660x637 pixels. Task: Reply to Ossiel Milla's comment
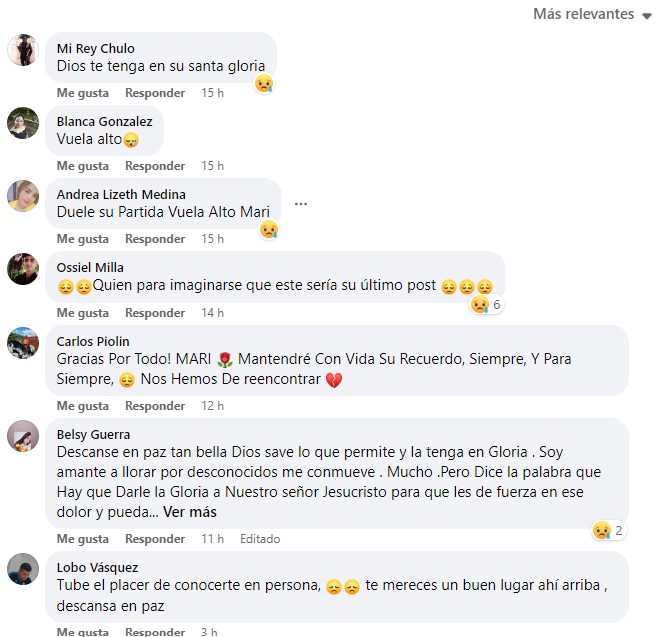pyautogui.click(x=155, y=313)
